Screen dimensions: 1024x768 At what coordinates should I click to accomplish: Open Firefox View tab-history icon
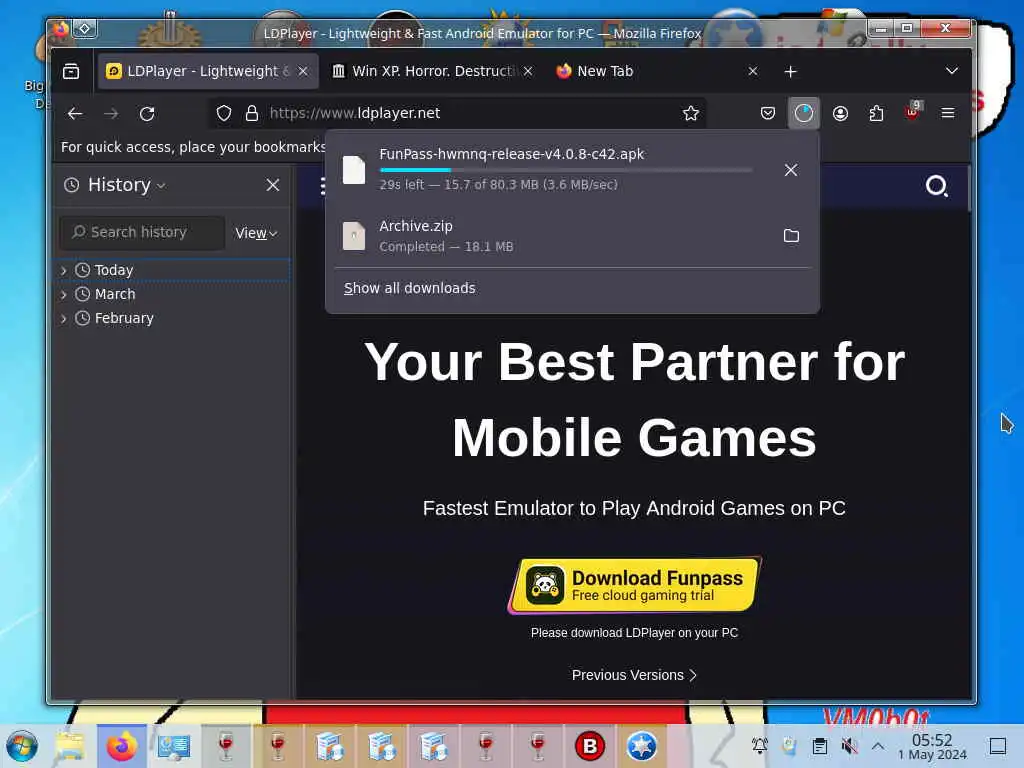71,71
